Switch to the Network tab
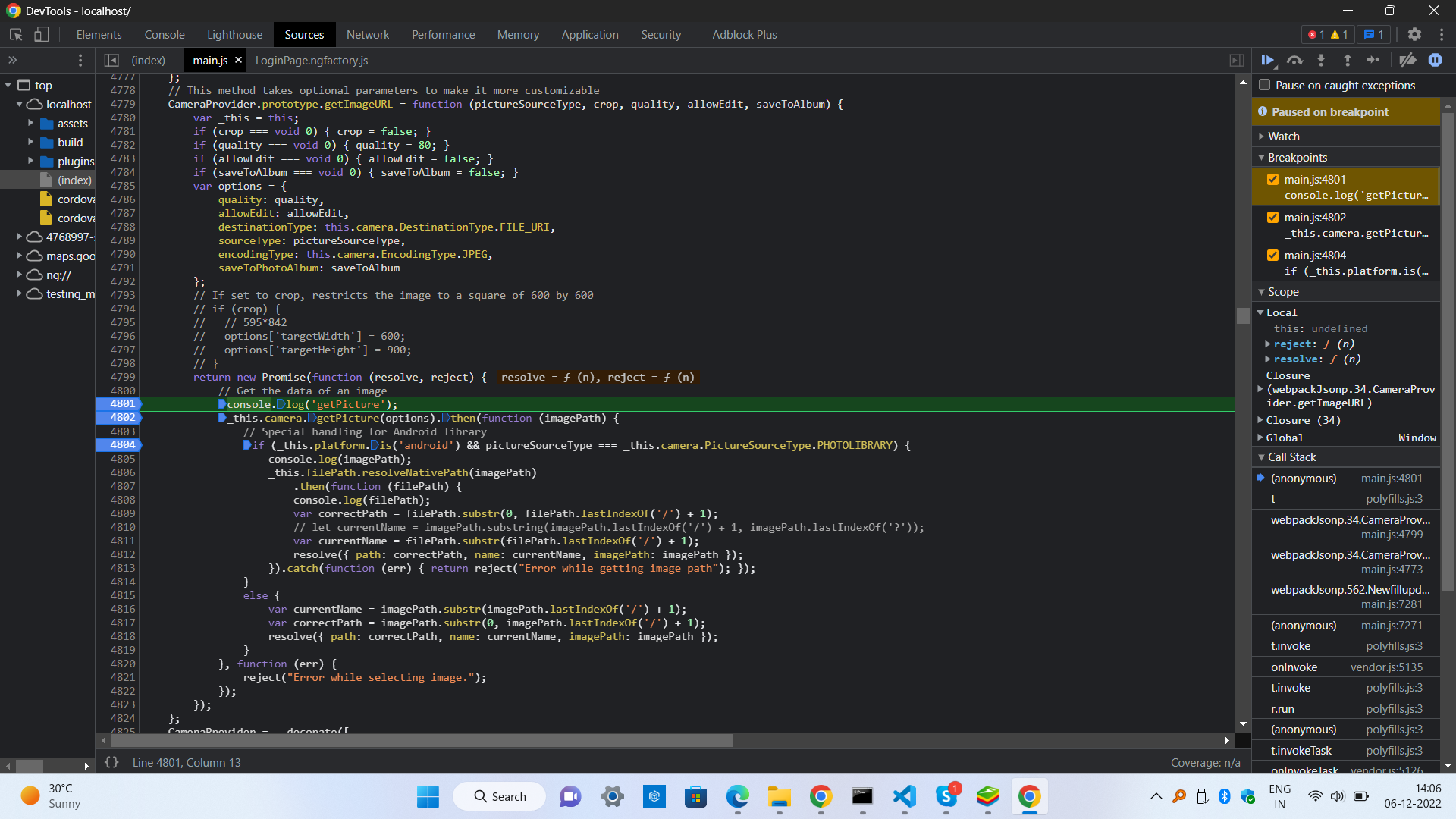Viewport: 1456px width, 819px height. tap(367, 34)
